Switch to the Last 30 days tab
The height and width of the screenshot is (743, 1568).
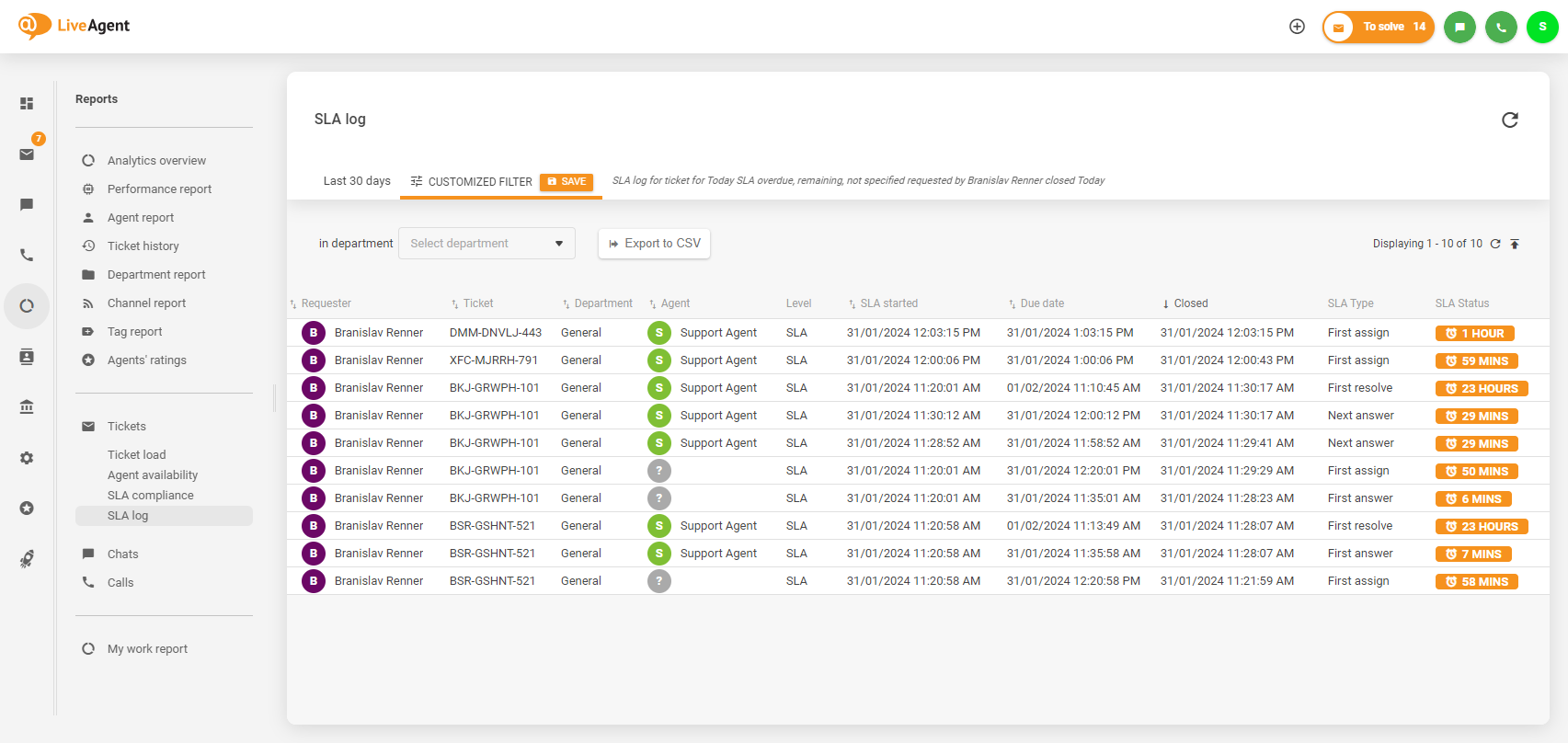pos(357,181)
